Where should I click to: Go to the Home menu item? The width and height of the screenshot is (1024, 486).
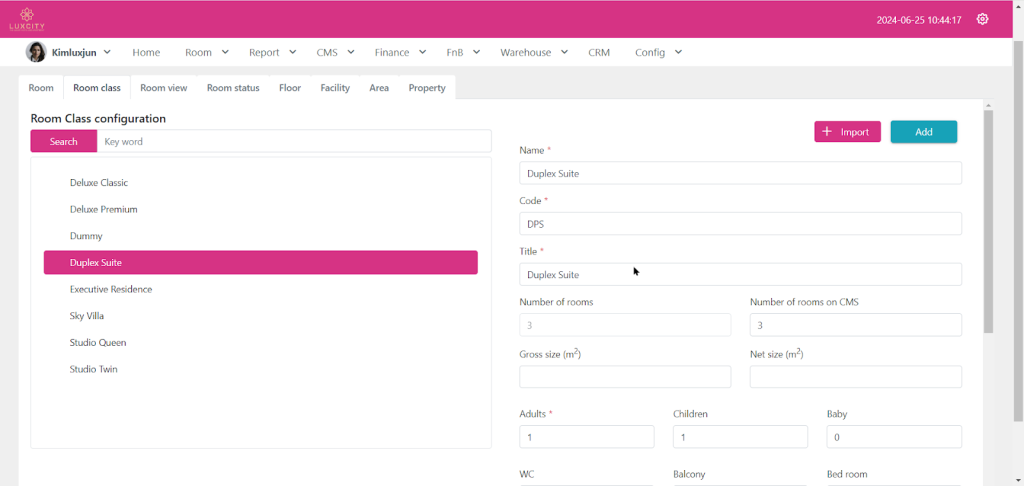[146, 52]
